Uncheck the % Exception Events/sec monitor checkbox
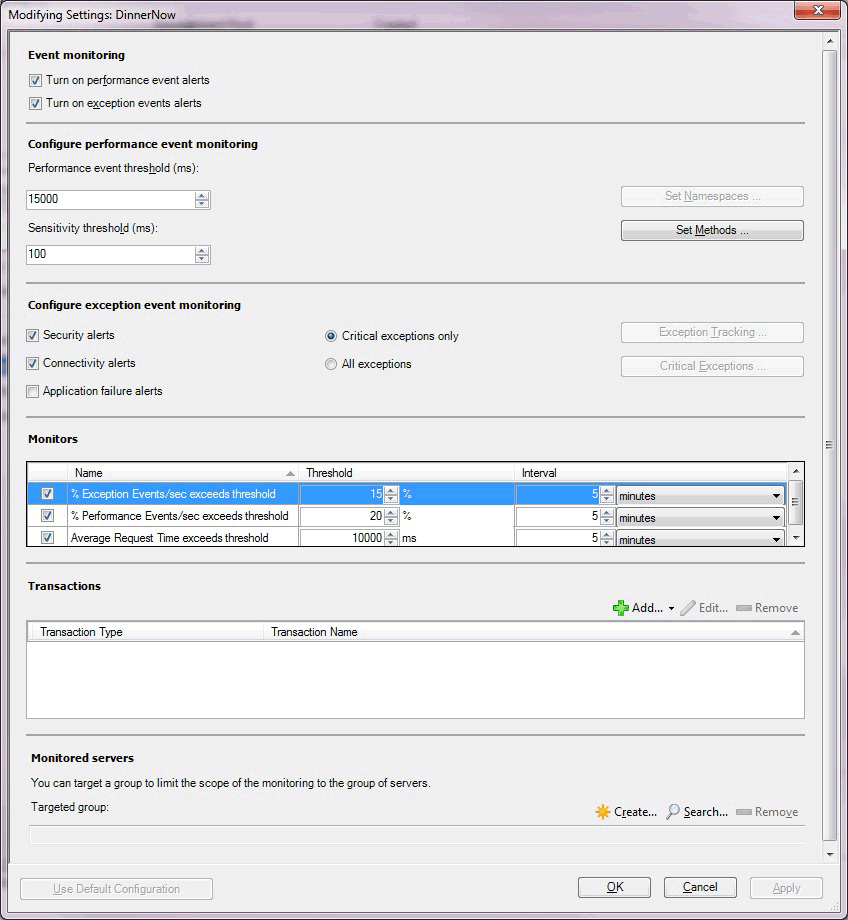Viewport: 848px width, 920px height. (x=48, y=494)
